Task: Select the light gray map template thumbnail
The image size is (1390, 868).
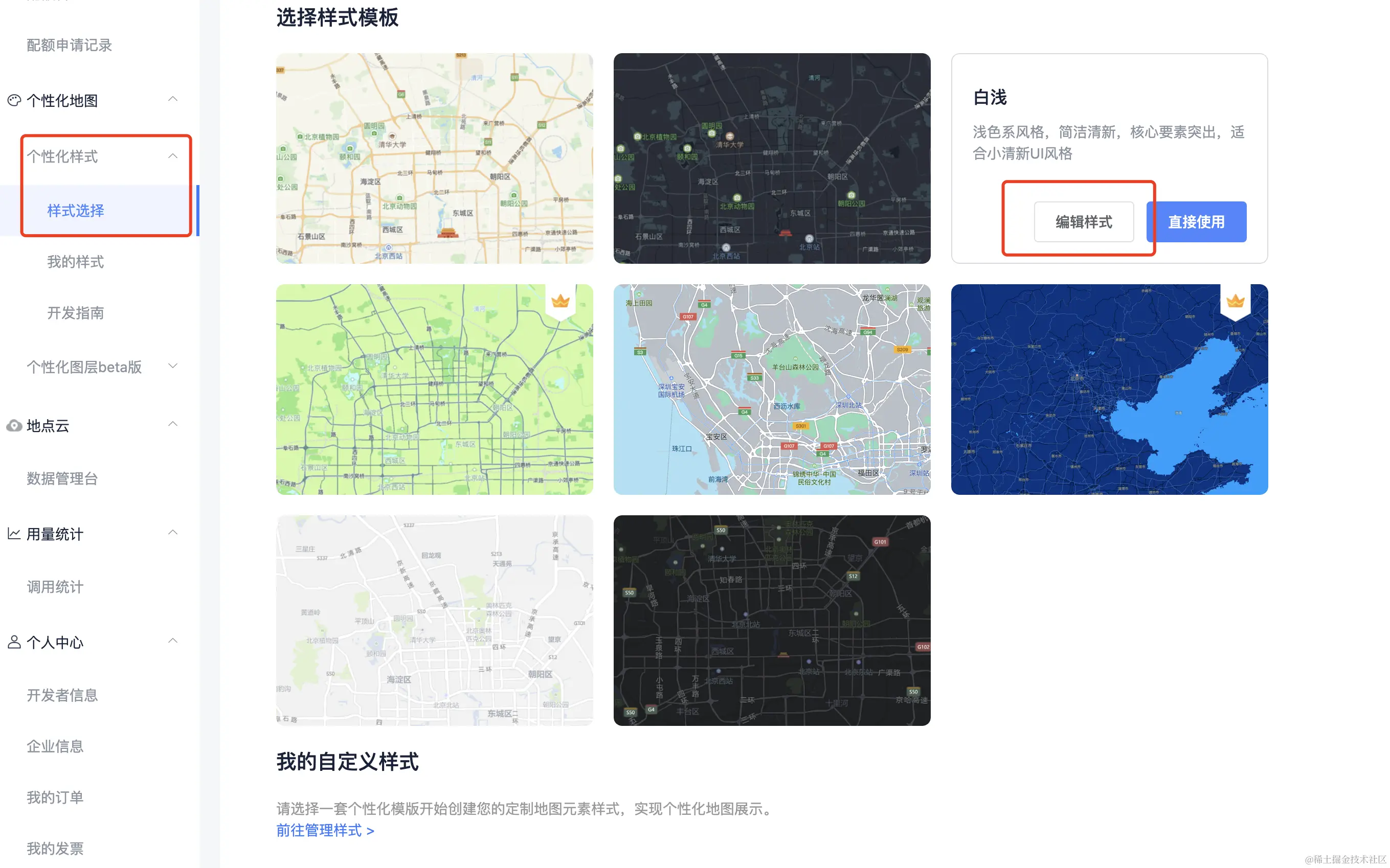Action: 434,620
